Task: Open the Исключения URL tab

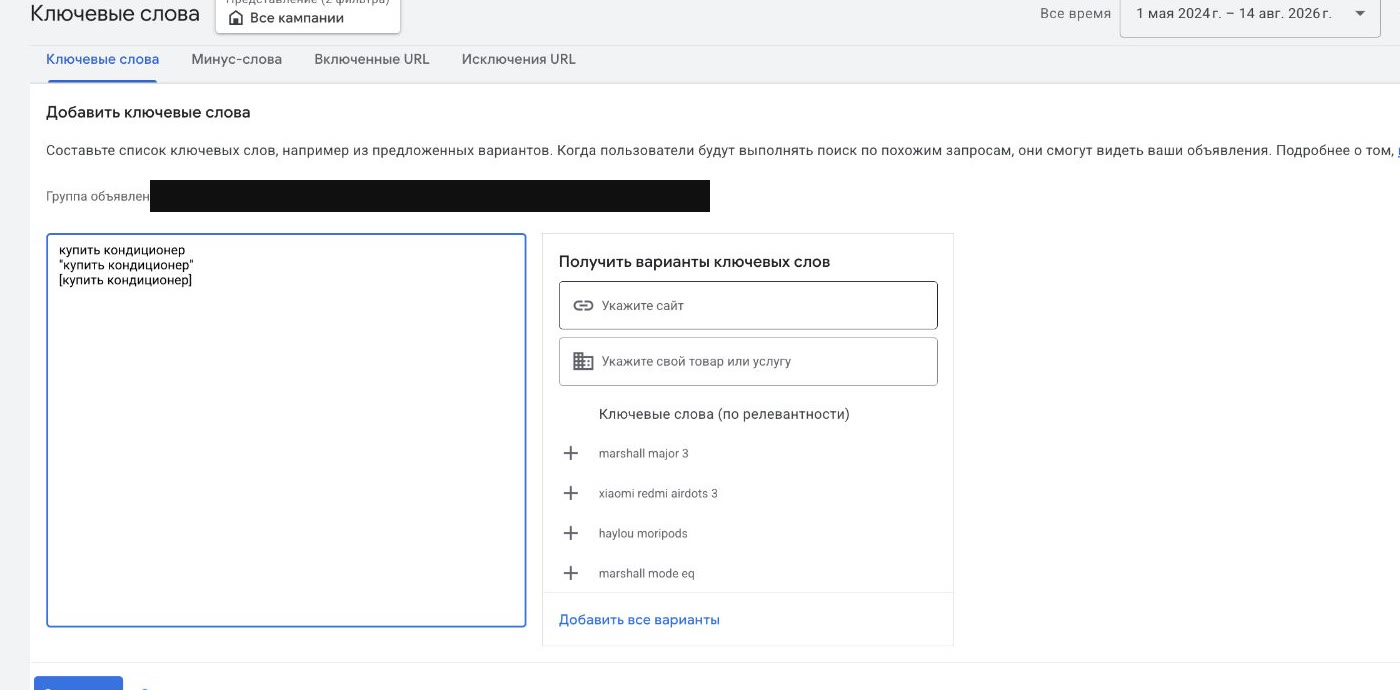Action: tap(518, 60)
